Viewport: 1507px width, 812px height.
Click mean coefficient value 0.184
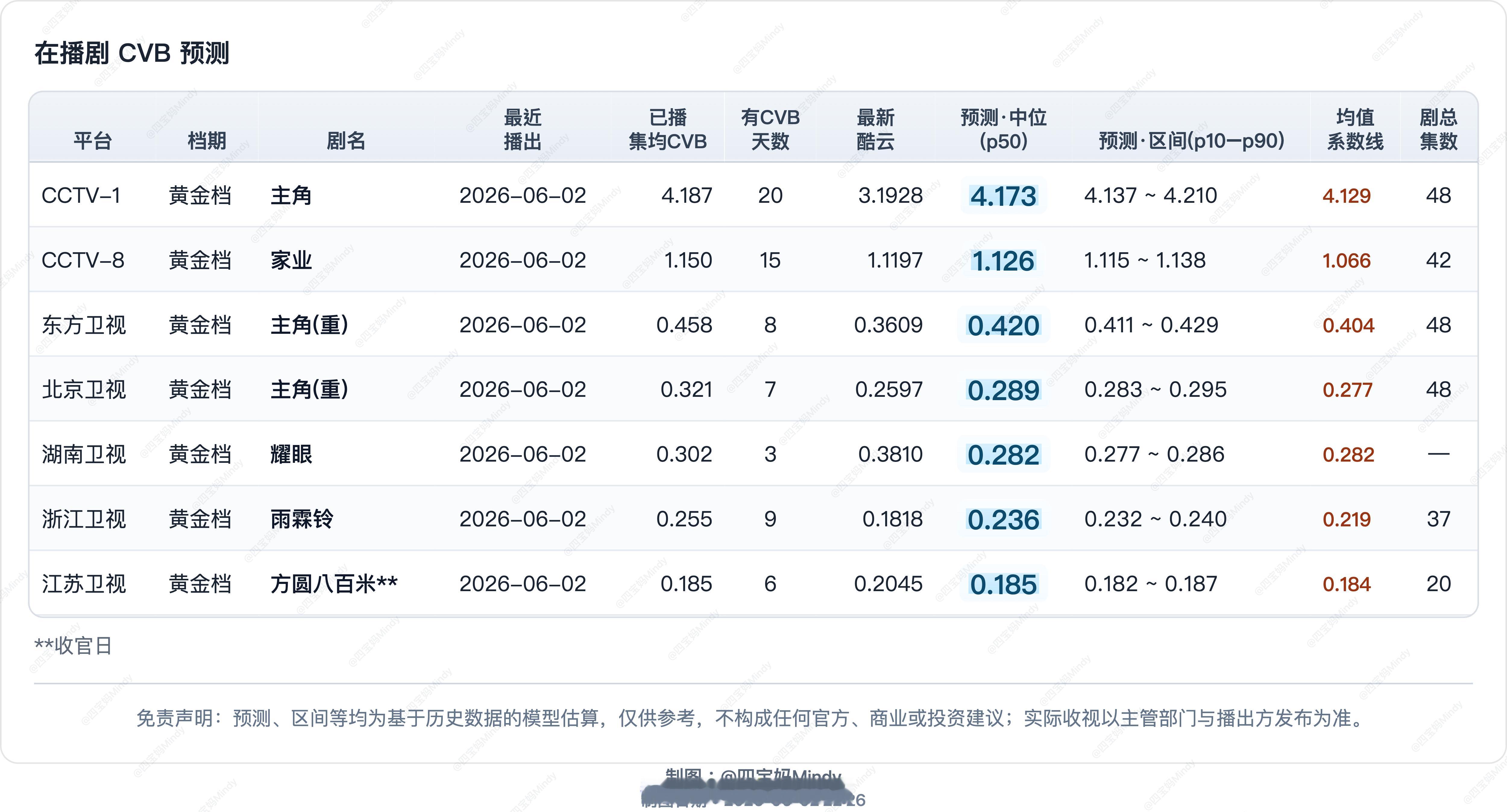point(1346,585)
